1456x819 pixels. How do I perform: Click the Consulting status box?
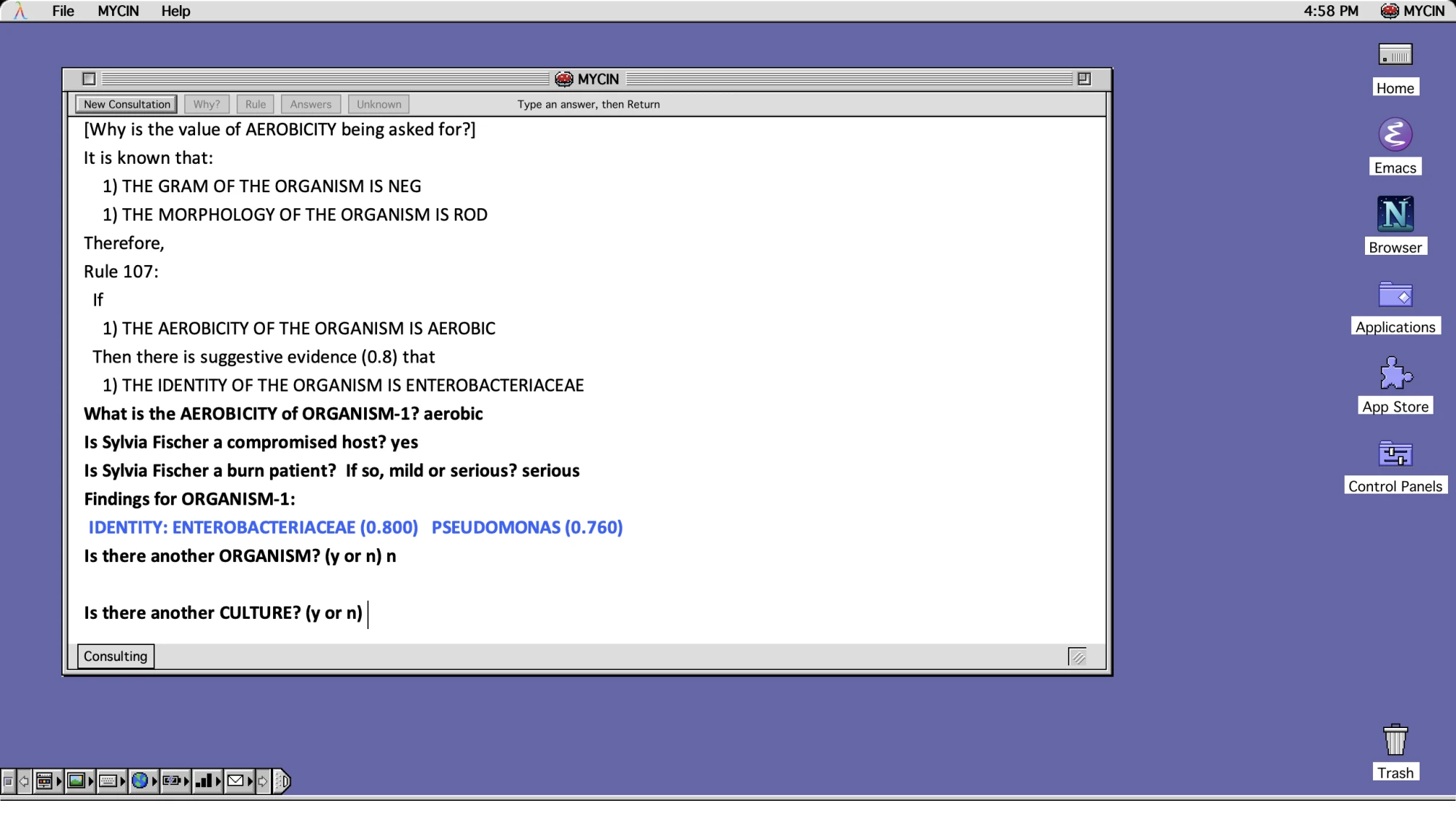115,656
